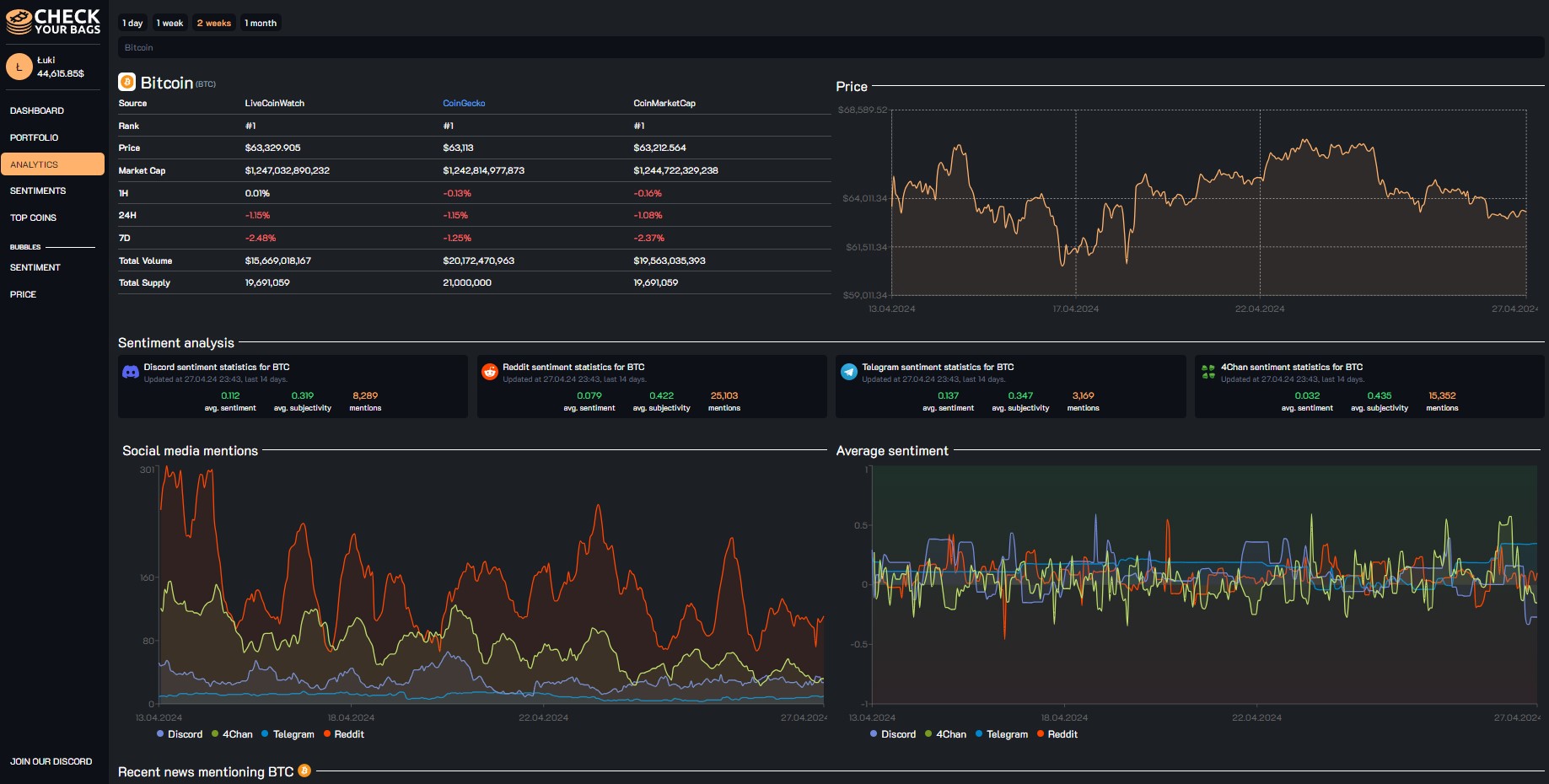
Task: Select the 1 month time range
Action: [x=261, y=23]
